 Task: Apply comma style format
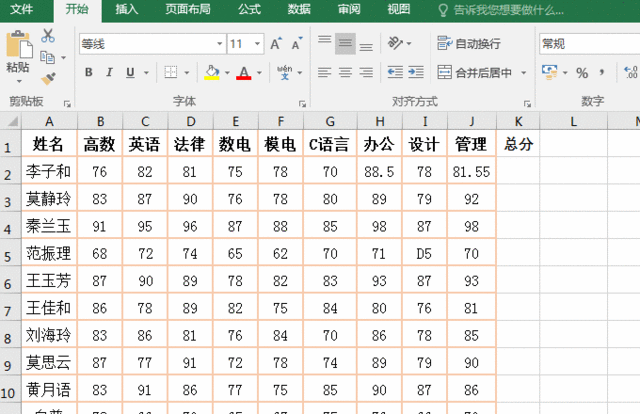coord(602,73)
